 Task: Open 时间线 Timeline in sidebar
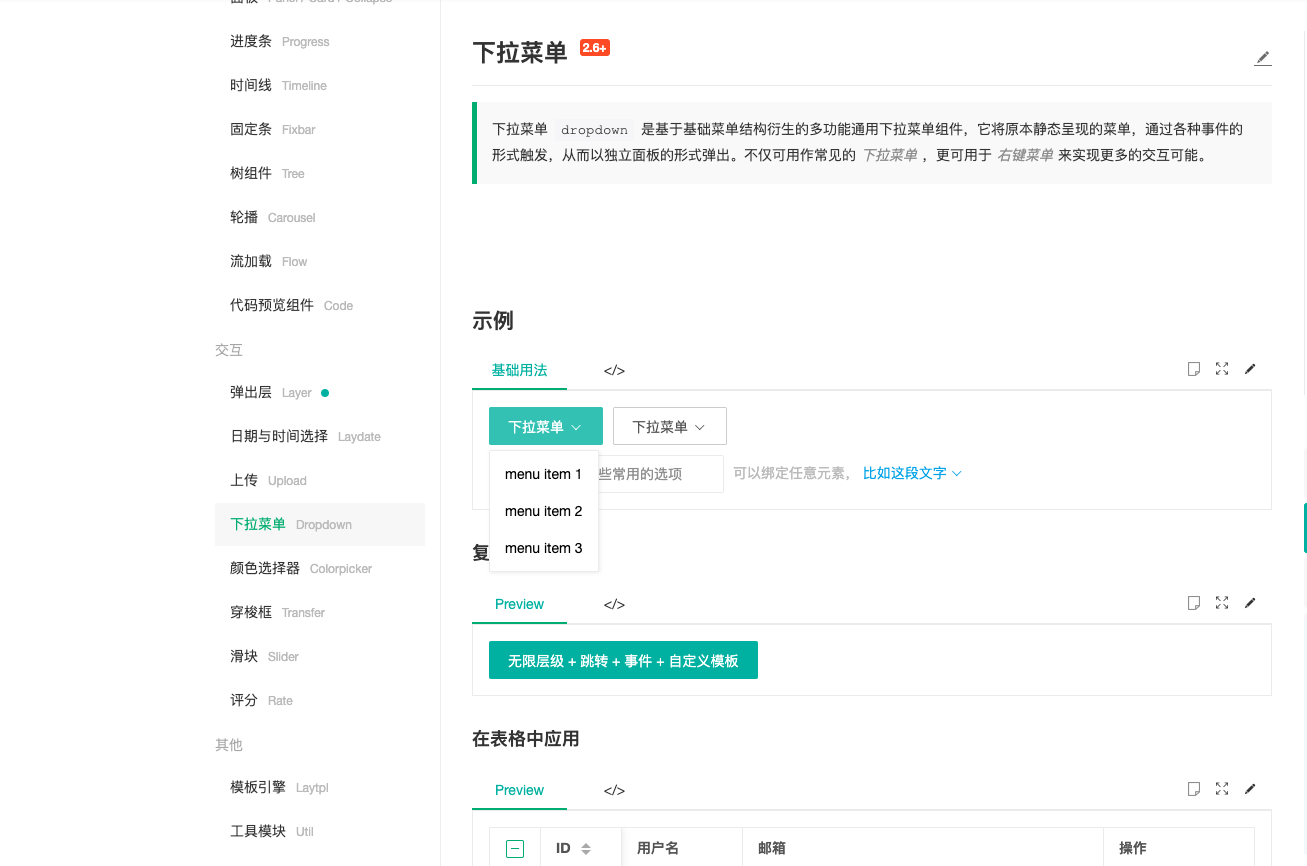click(x=320, y=85)
